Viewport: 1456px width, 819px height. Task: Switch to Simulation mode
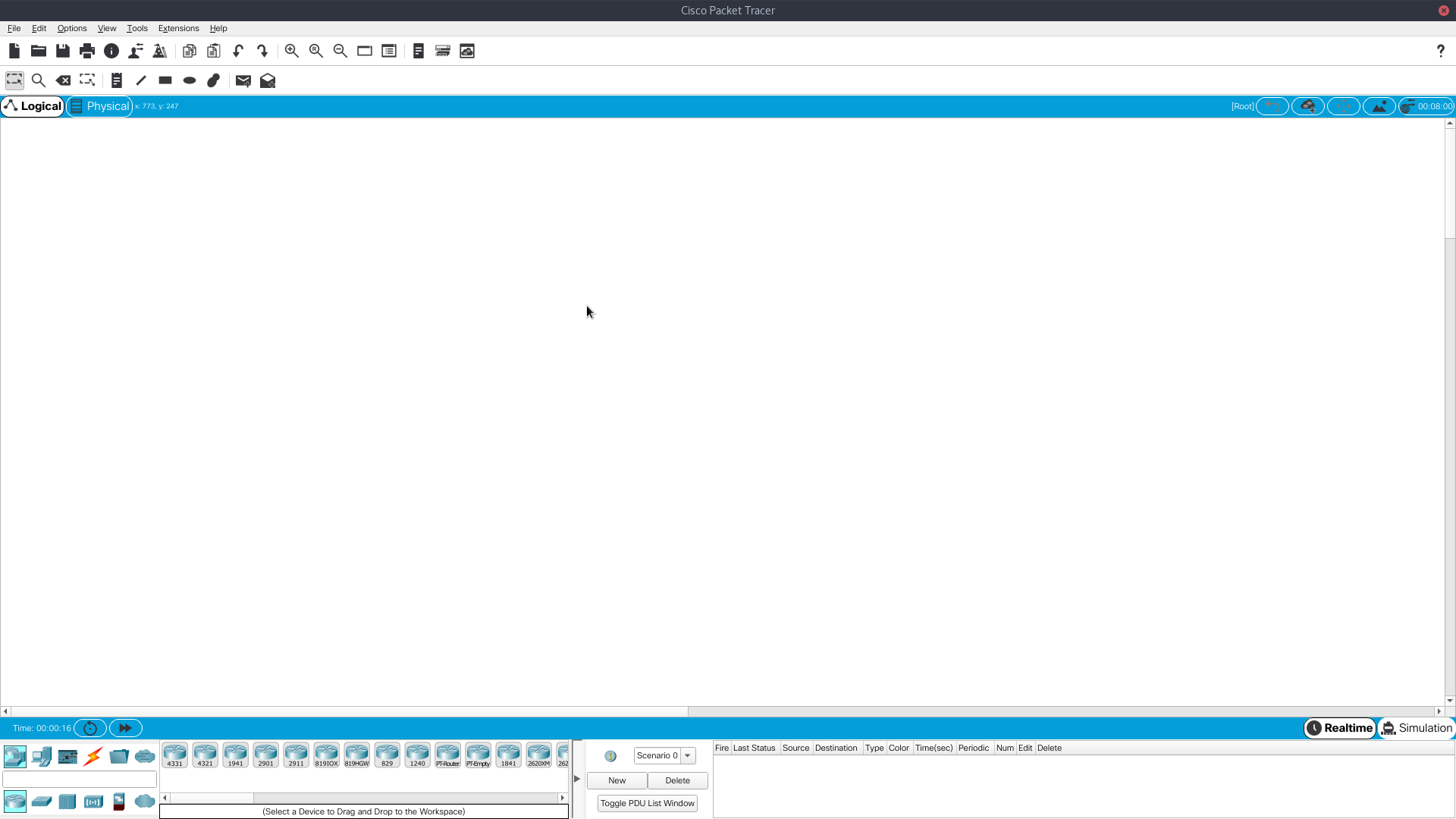click(1417, 728)
